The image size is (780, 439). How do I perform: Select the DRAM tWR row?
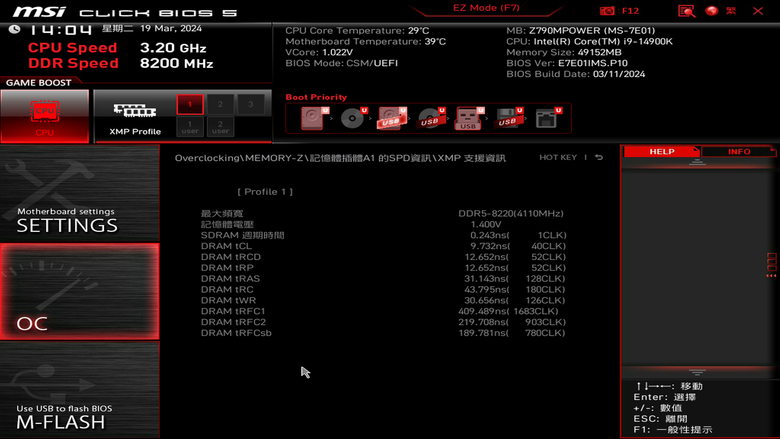pos(383,300)
